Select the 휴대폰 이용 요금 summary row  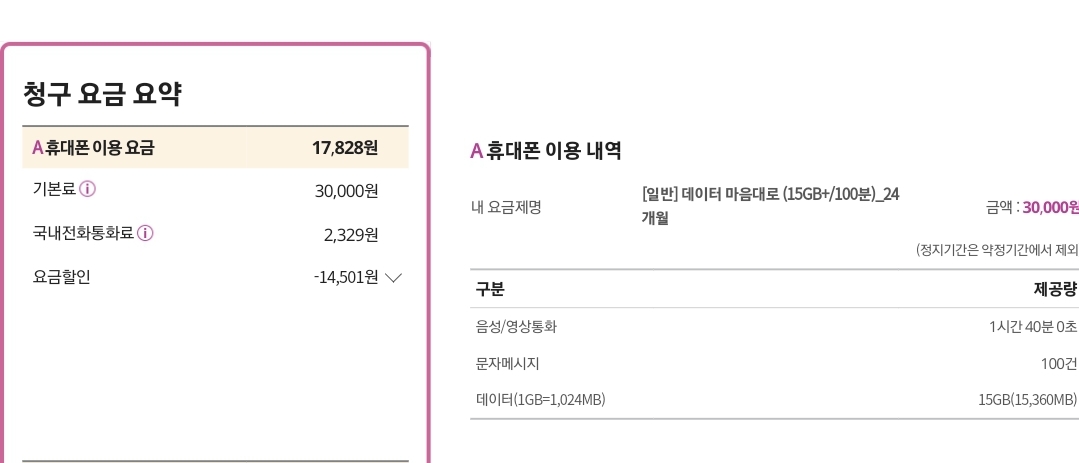tap(215, 147)
